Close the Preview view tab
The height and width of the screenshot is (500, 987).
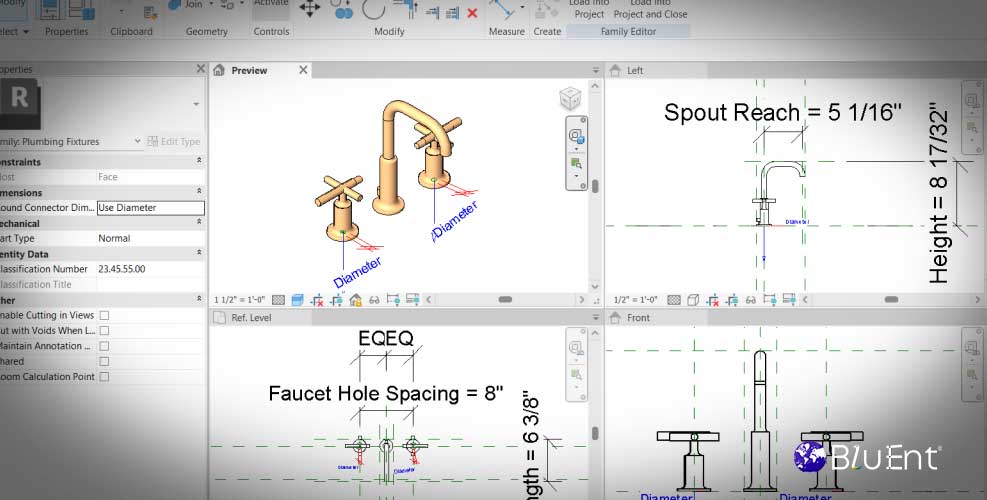(303, 70)
